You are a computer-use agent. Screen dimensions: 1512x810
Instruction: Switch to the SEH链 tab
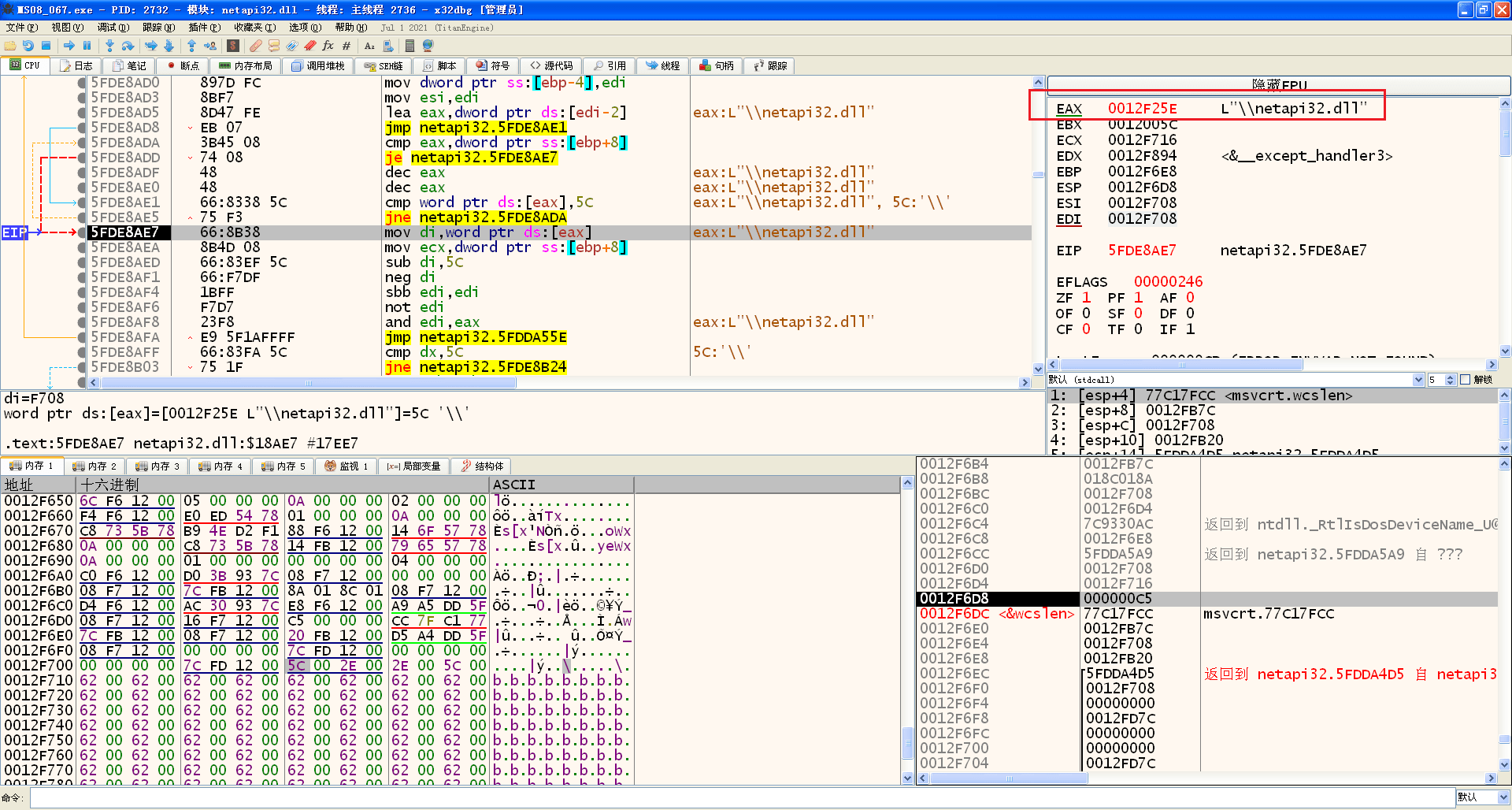tap(384, 66)
